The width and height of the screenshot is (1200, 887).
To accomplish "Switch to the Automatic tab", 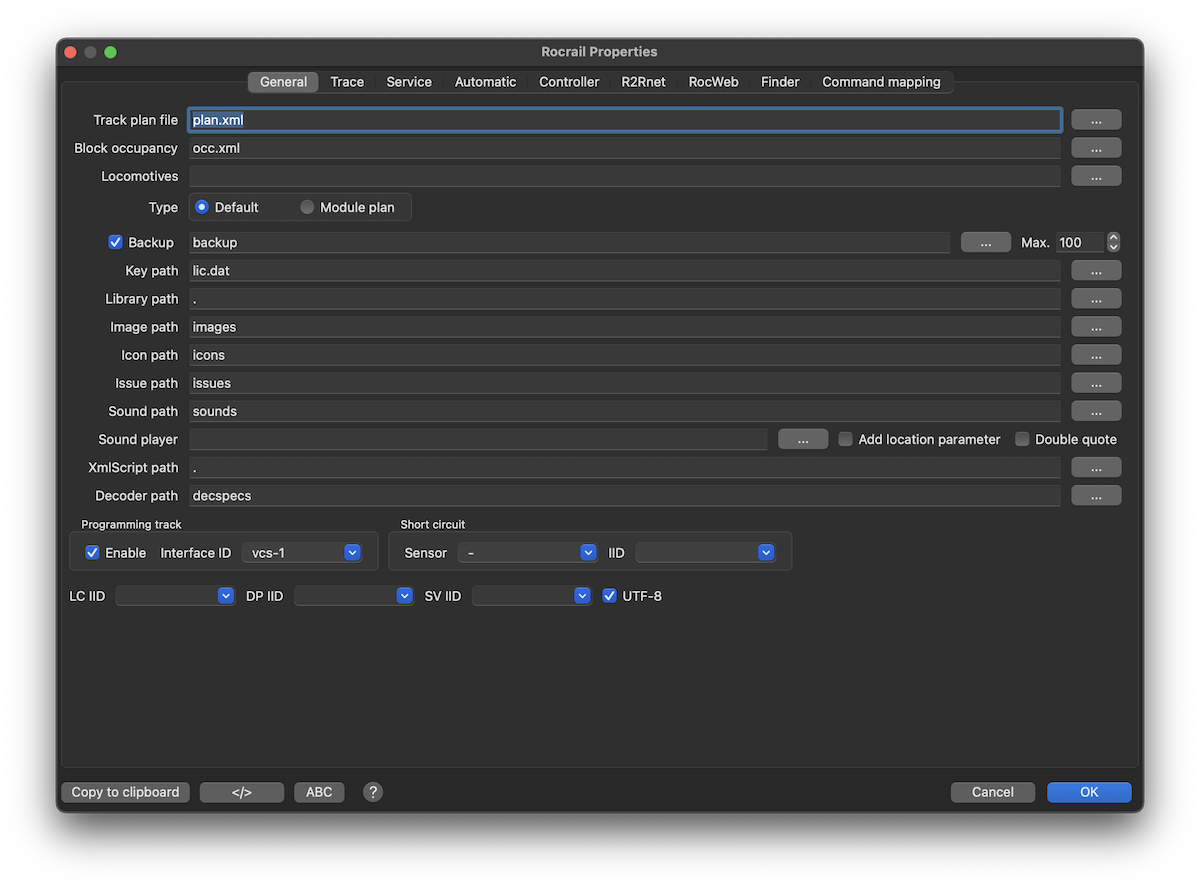I will pyautogui.click(x=485, y=82).
